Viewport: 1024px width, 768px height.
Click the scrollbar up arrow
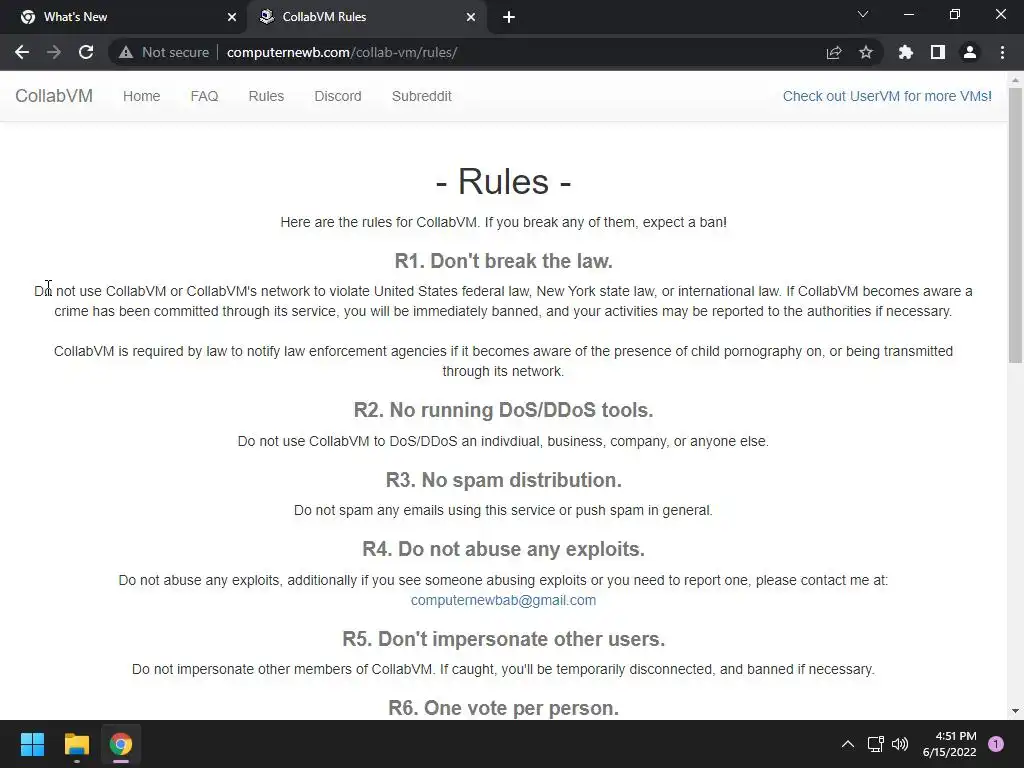click(1016, 80)
